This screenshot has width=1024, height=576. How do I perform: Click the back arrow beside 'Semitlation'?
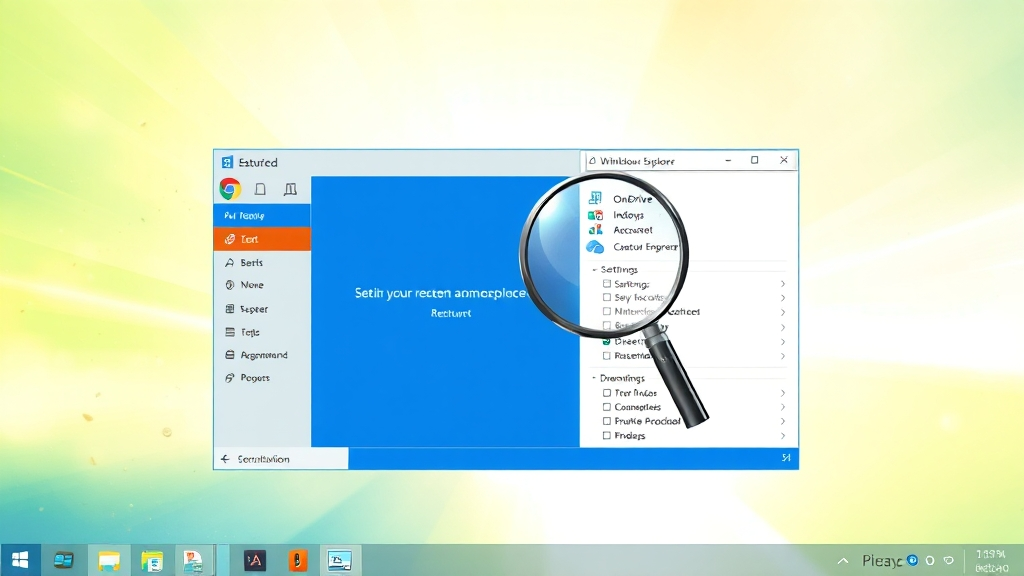click(x=225, y=459)
